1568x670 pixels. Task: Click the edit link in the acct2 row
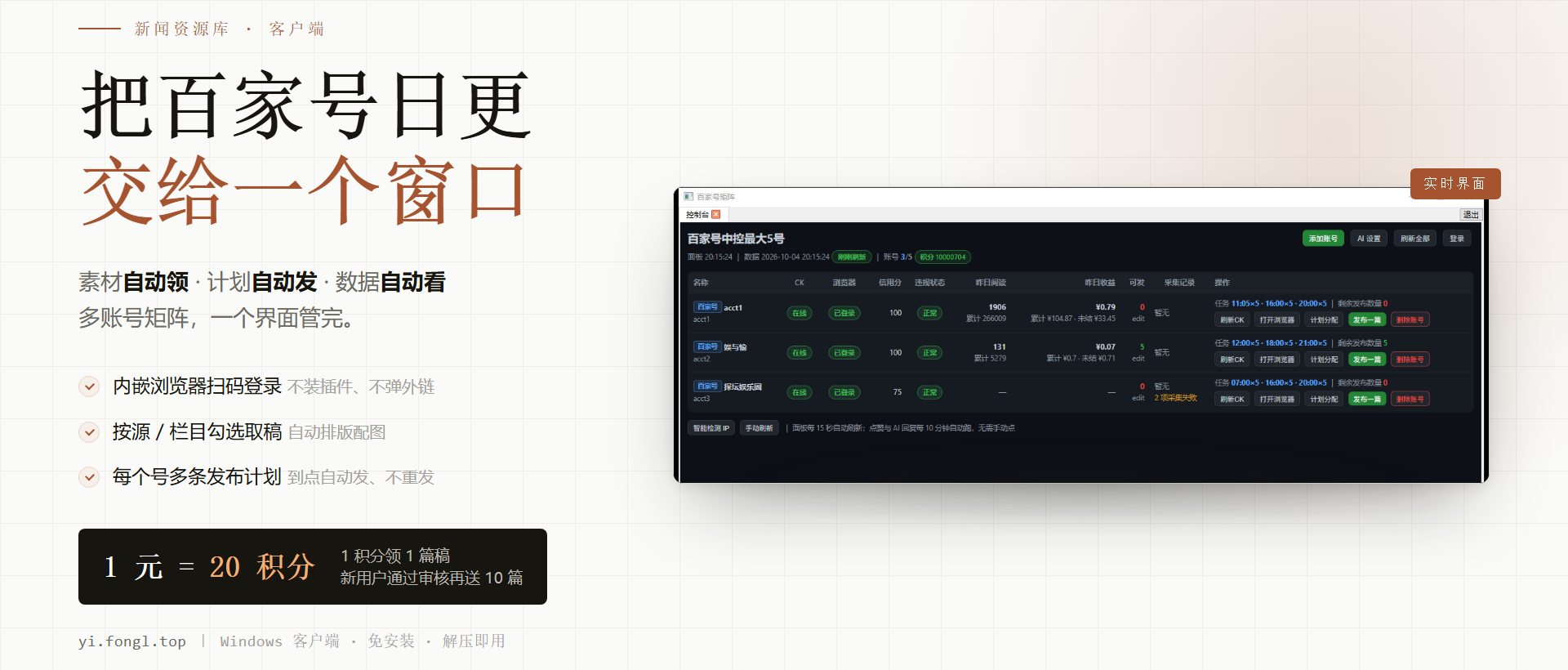pos(1138,359)
